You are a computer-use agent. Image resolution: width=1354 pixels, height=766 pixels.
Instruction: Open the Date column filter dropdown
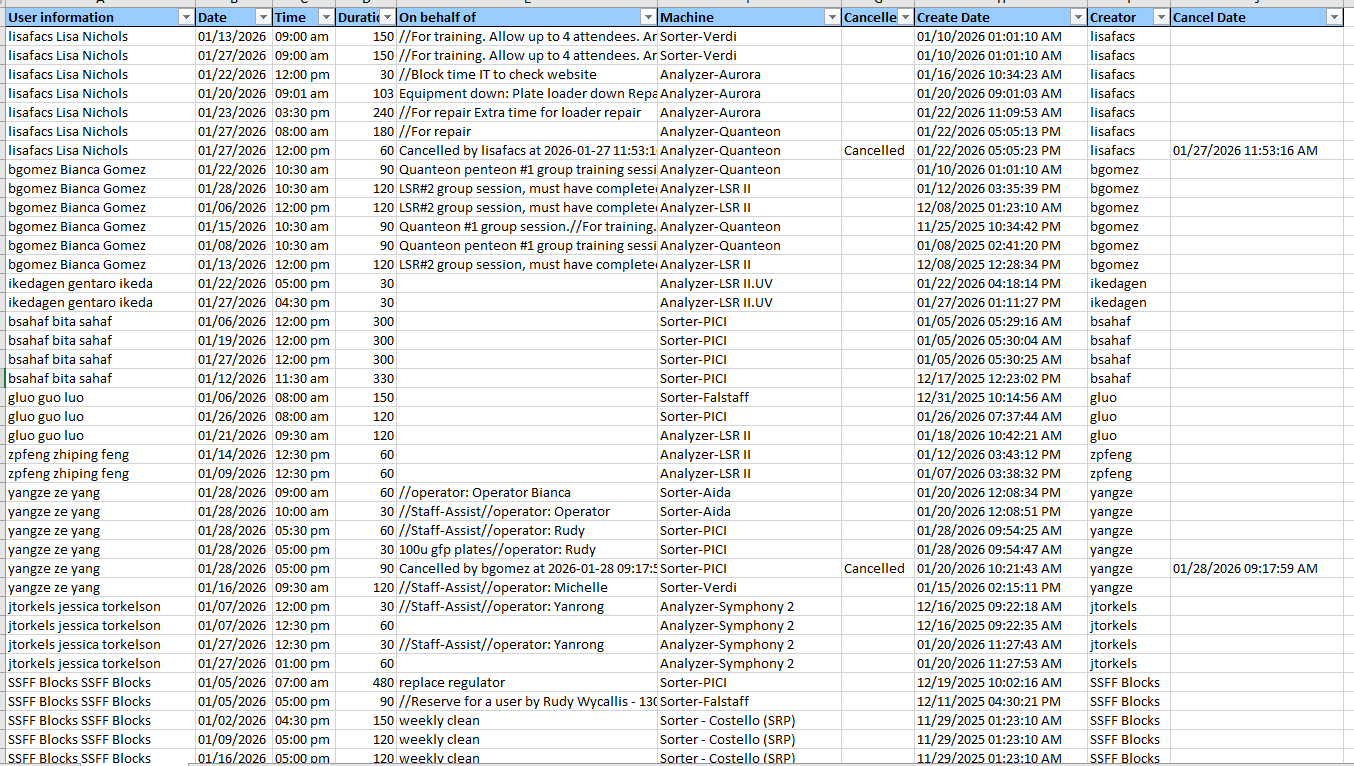[262, 17]
